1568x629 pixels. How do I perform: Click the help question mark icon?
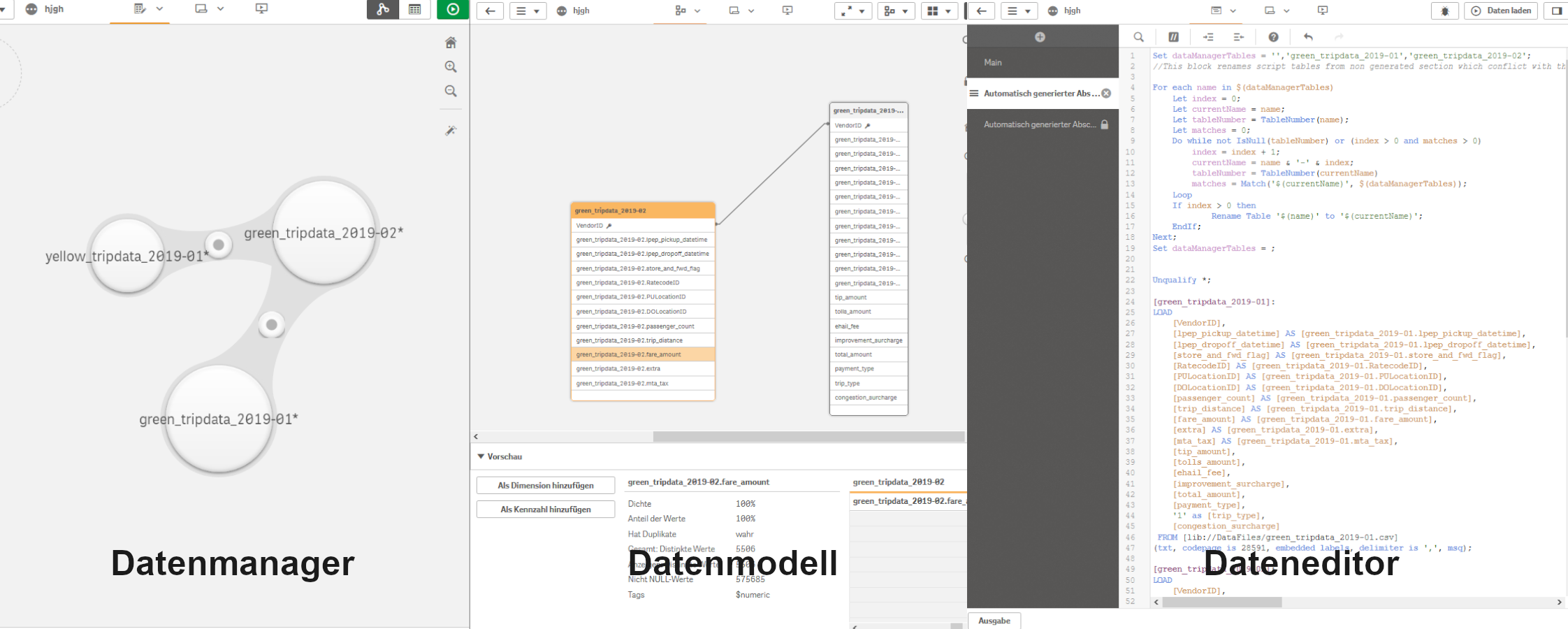pyautogui.click(x=1273, y=37)
